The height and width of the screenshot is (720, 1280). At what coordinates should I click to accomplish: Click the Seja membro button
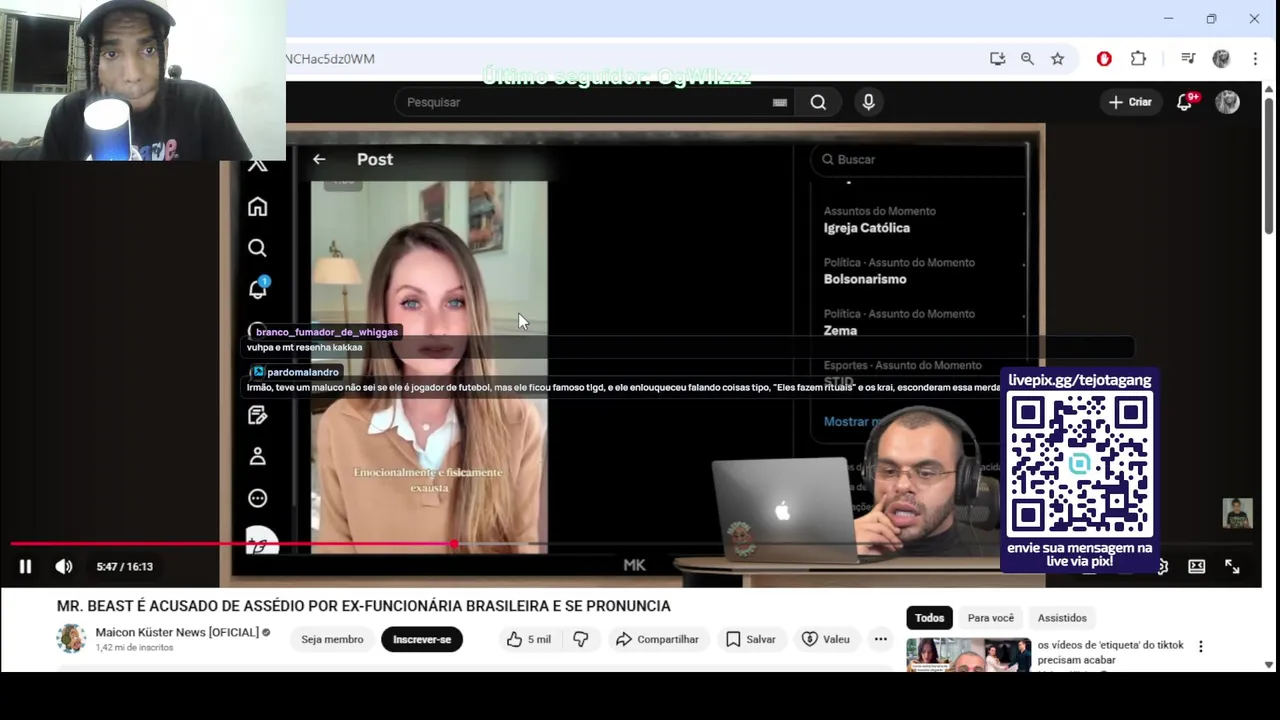tap(332, 639)
